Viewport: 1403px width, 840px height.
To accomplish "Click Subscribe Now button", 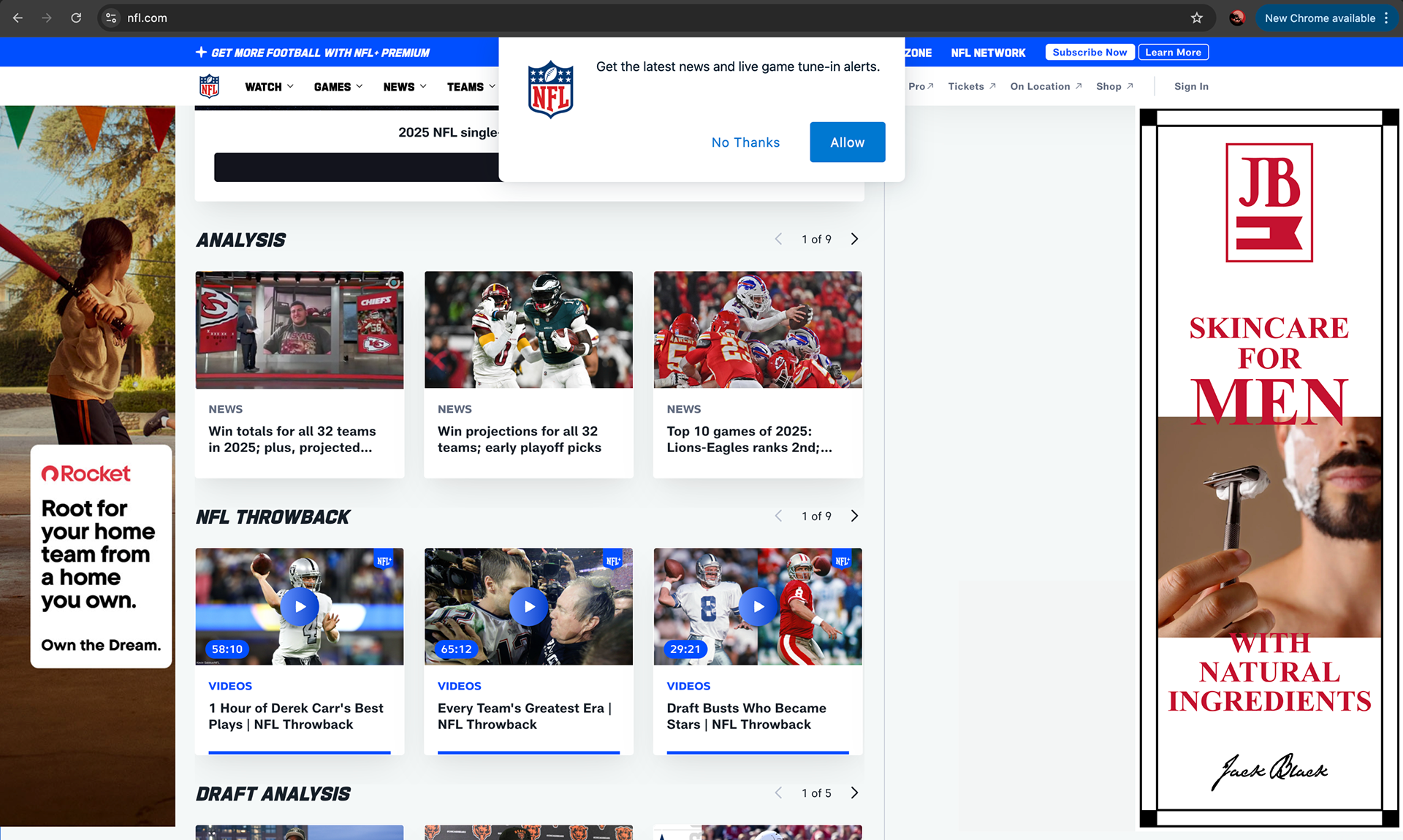I will click(x=1090, y=52).
